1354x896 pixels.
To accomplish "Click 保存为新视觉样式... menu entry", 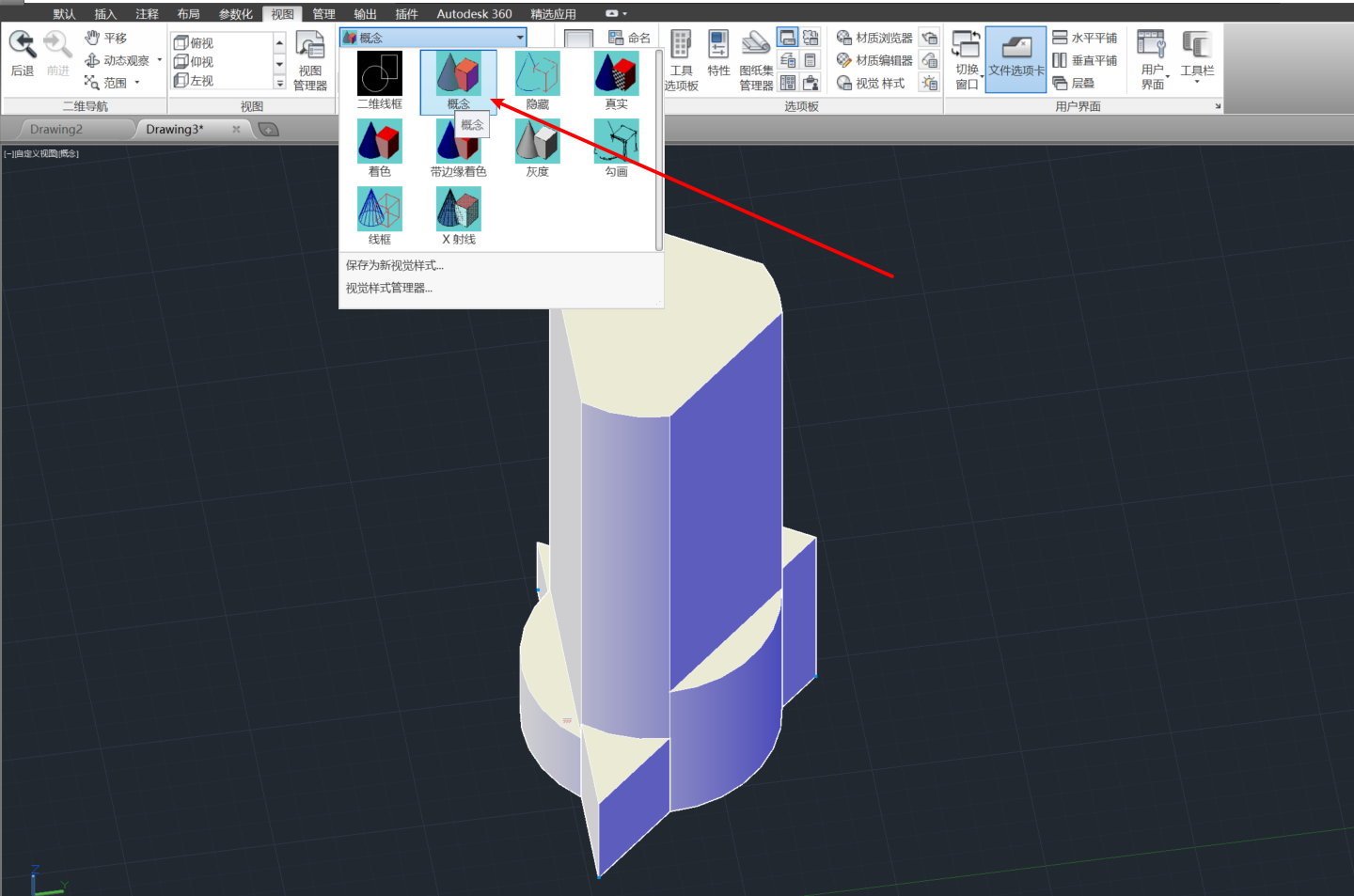I will [395, 265].
